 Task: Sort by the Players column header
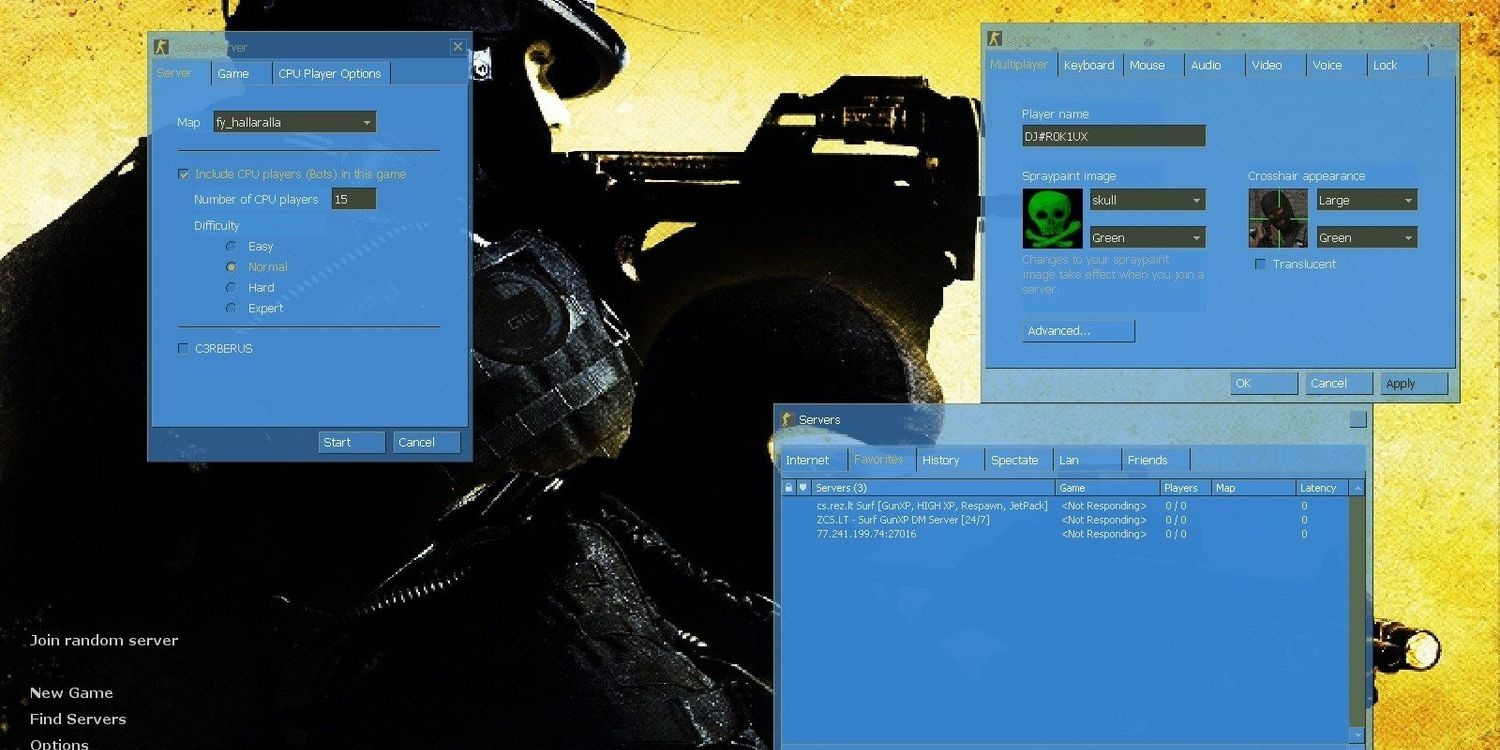(1186, 488)
